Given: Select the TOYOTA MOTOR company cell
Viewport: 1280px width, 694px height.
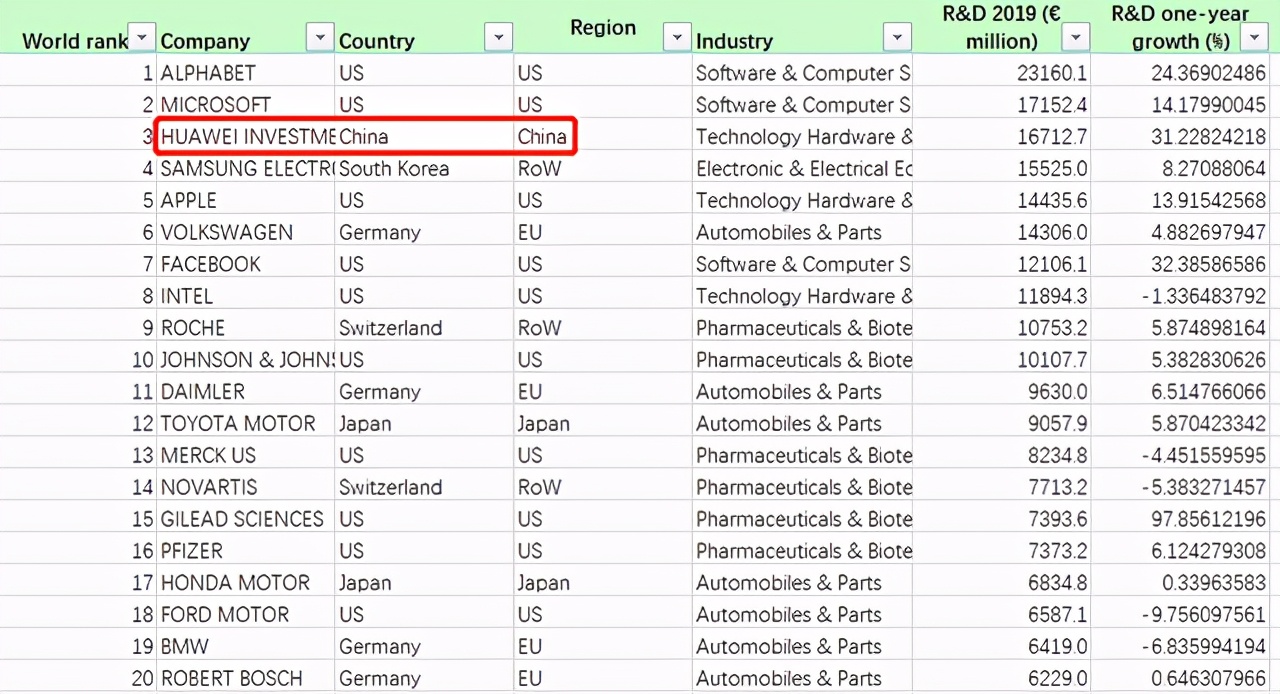Looking at the screenshot, I should 246,424.
